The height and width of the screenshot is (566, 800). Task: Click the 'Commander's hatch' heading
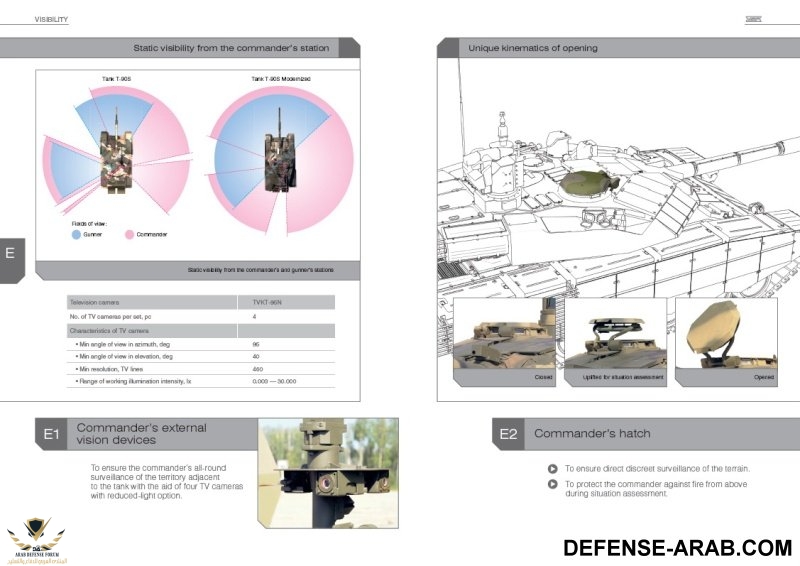(x=592, y=433)
